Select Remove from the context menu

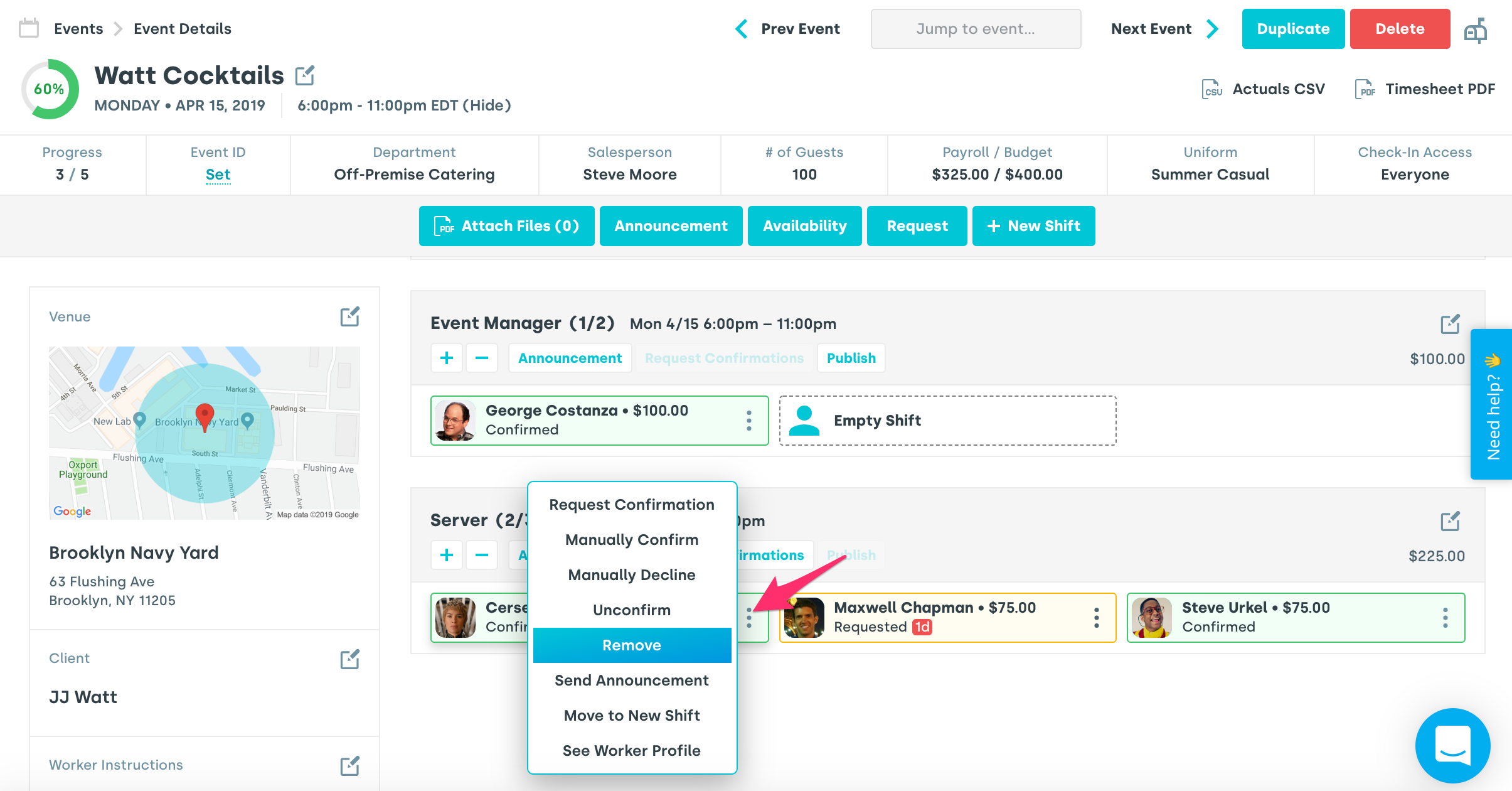click(x=632, y=645)
